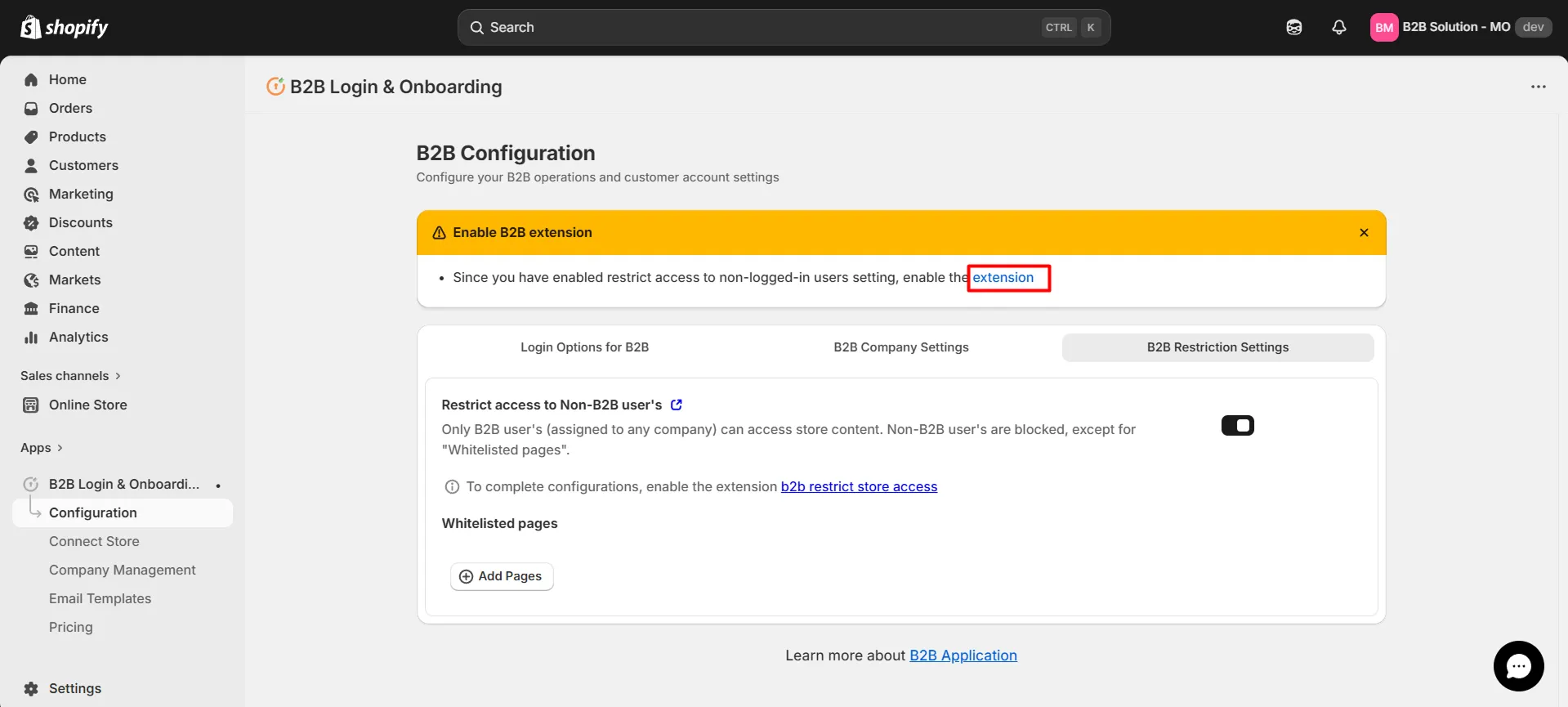The height and width of the screenshot is (707, 1568).
Task: Click the B2B Login app icon in sidebar
Action: pos(31,484)
